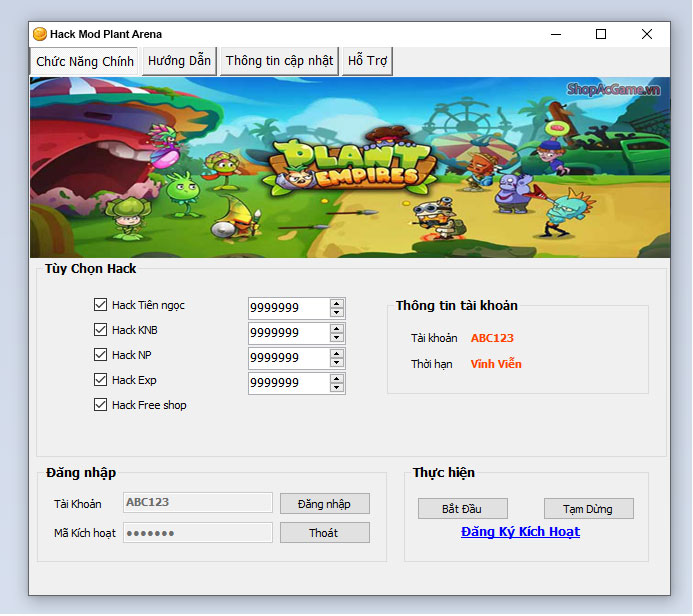Screen dimensions: 693x616
Task: Increase Hack Exp value with up arrow
Action: pos(337,379)
